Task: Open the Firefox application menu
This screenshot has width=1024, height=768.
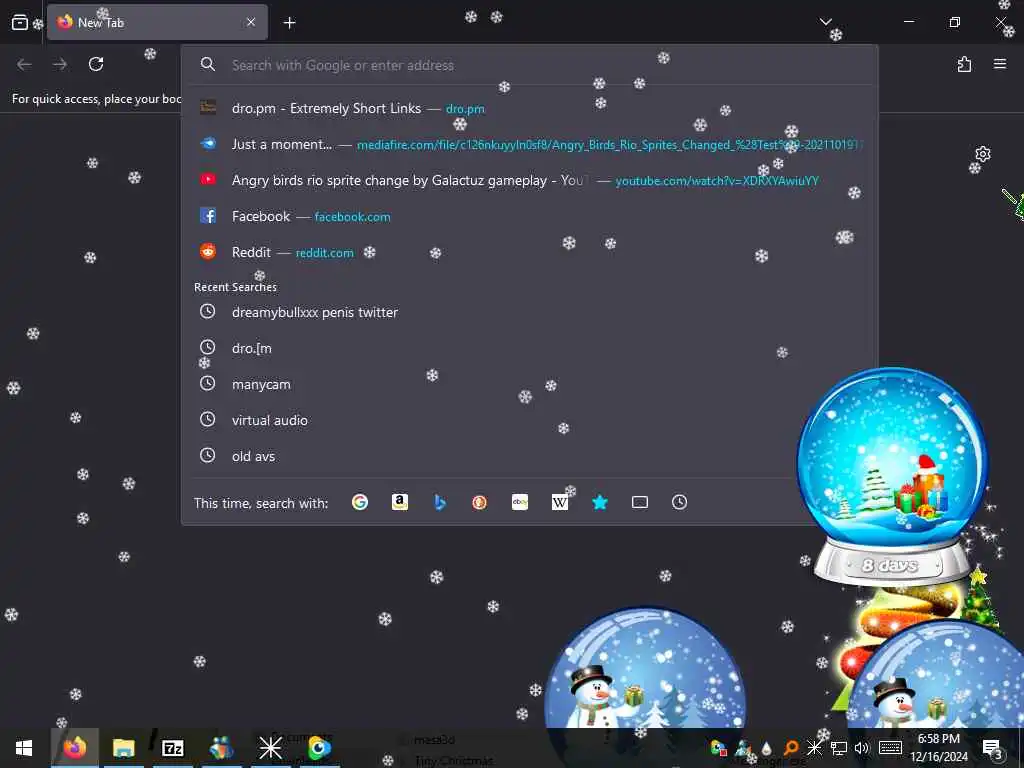Action: tap(1000, 64)
